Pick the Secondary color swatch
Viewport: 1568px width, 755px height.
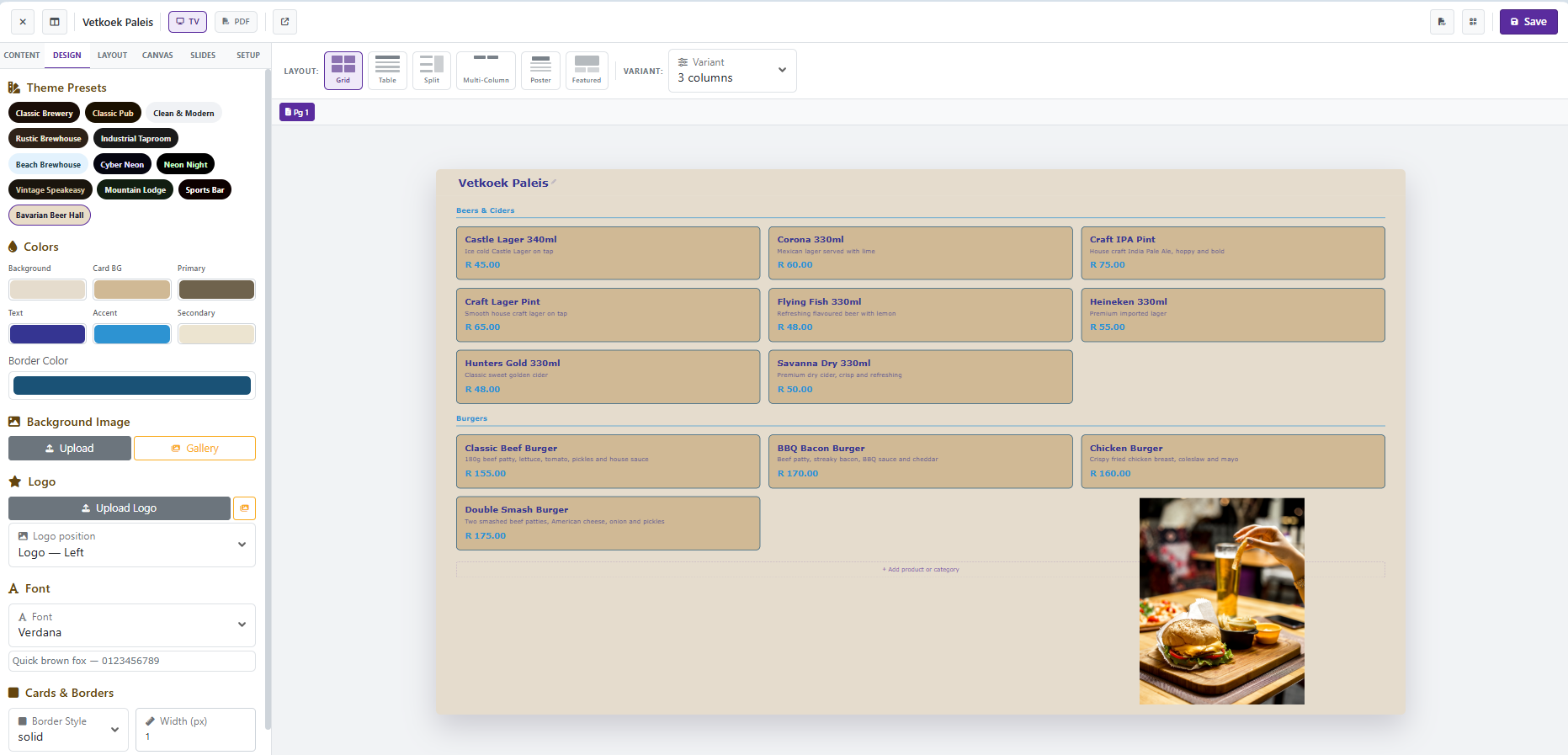coord(216,334)
